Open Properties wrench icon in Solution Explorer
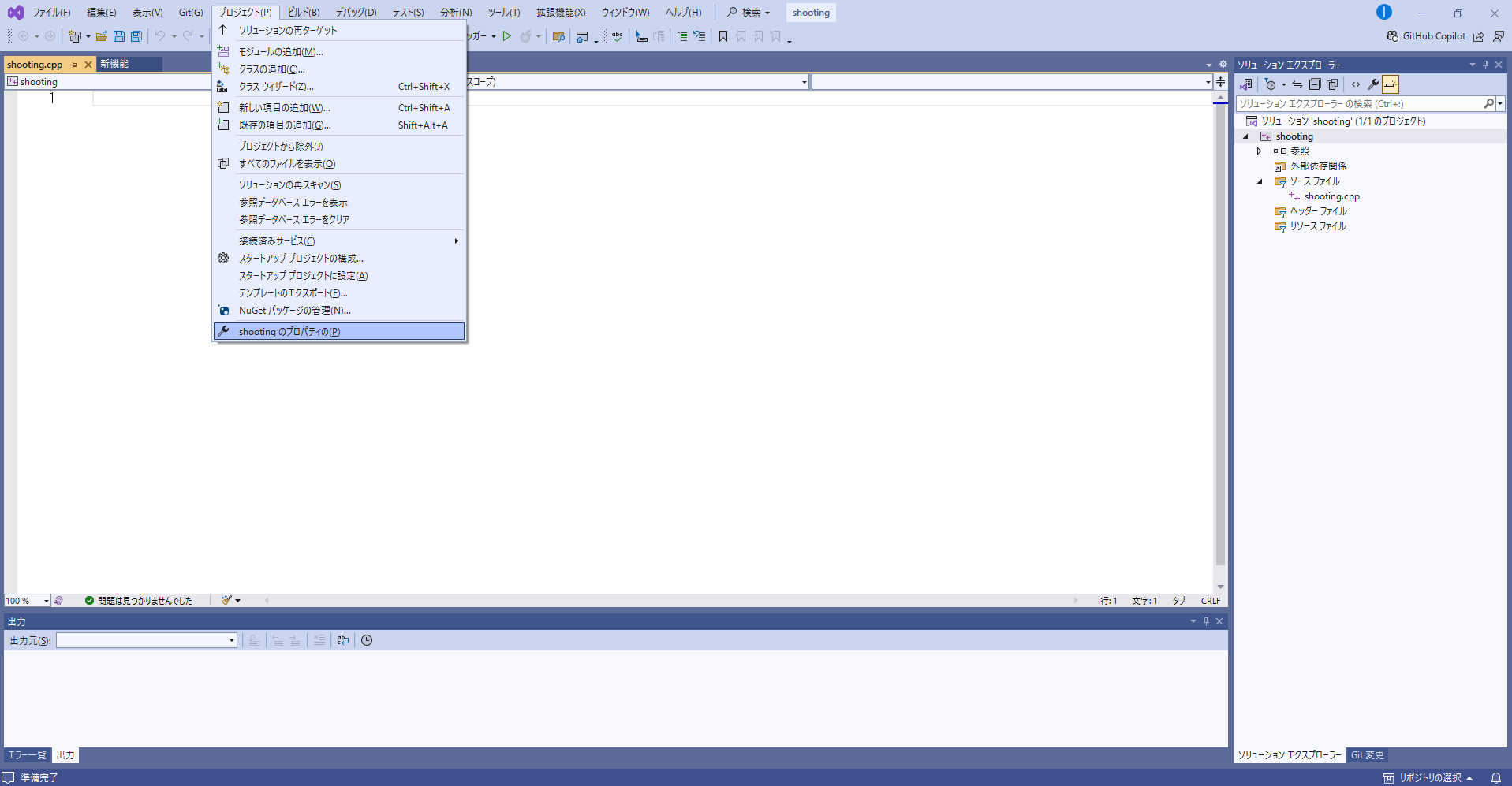 pyautogui.click(x=1373, y=84)
